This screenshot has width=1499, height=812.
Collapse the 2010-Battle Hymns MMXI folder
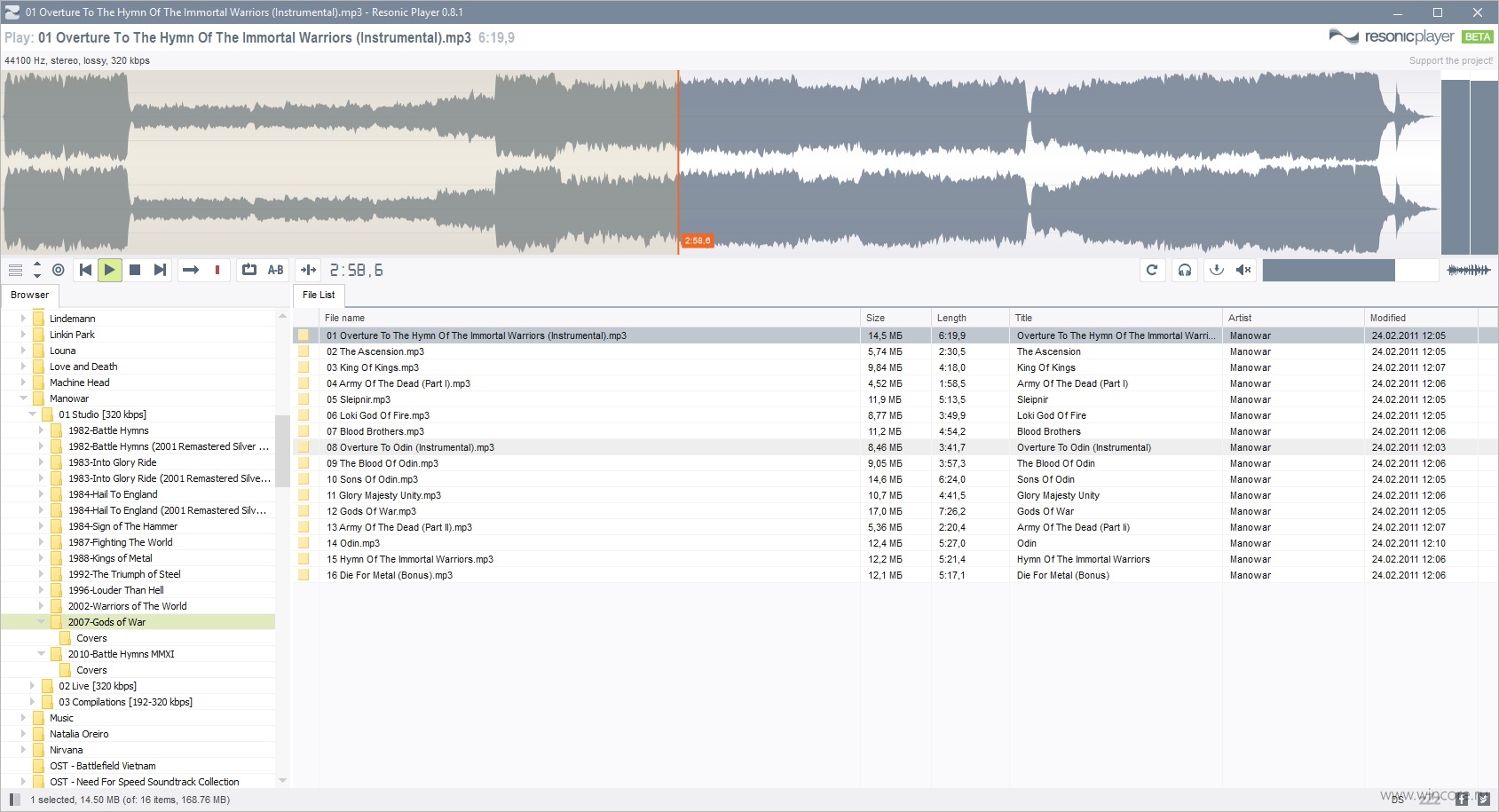coord(42,654)
